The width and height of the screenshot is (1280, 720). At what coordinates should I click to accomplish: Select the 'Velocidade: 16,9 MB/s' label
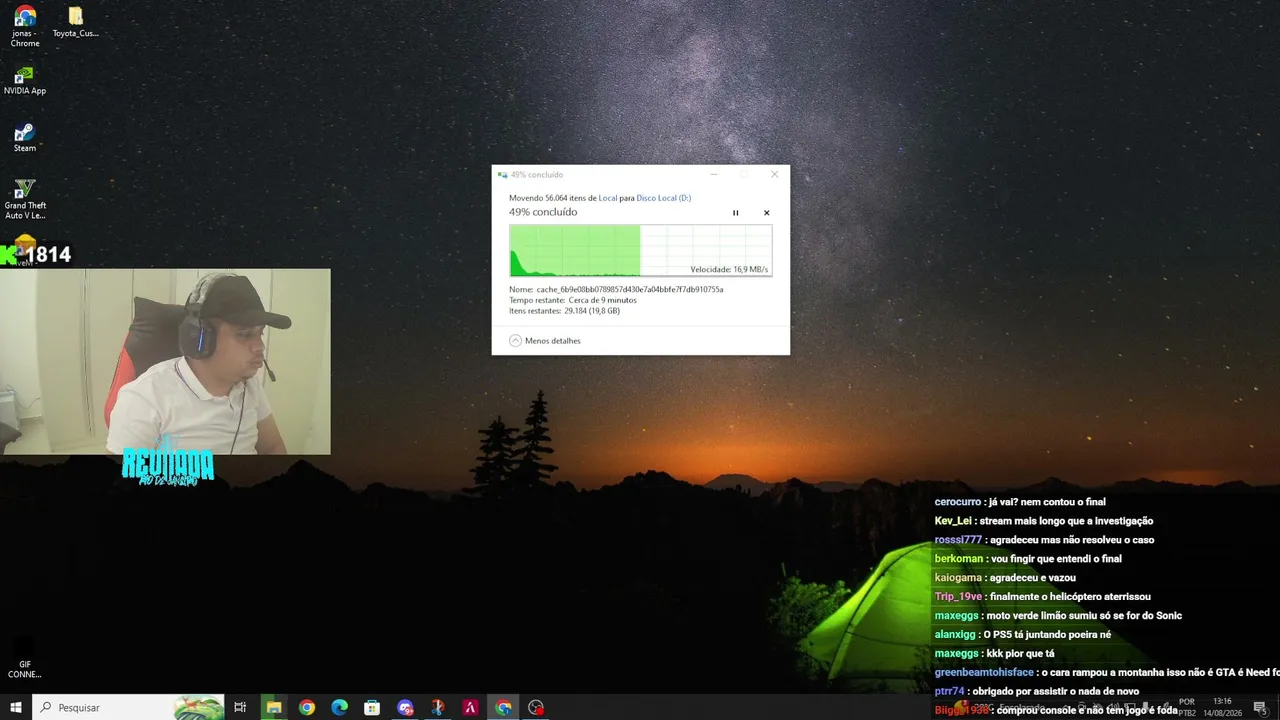pos(729,270)
